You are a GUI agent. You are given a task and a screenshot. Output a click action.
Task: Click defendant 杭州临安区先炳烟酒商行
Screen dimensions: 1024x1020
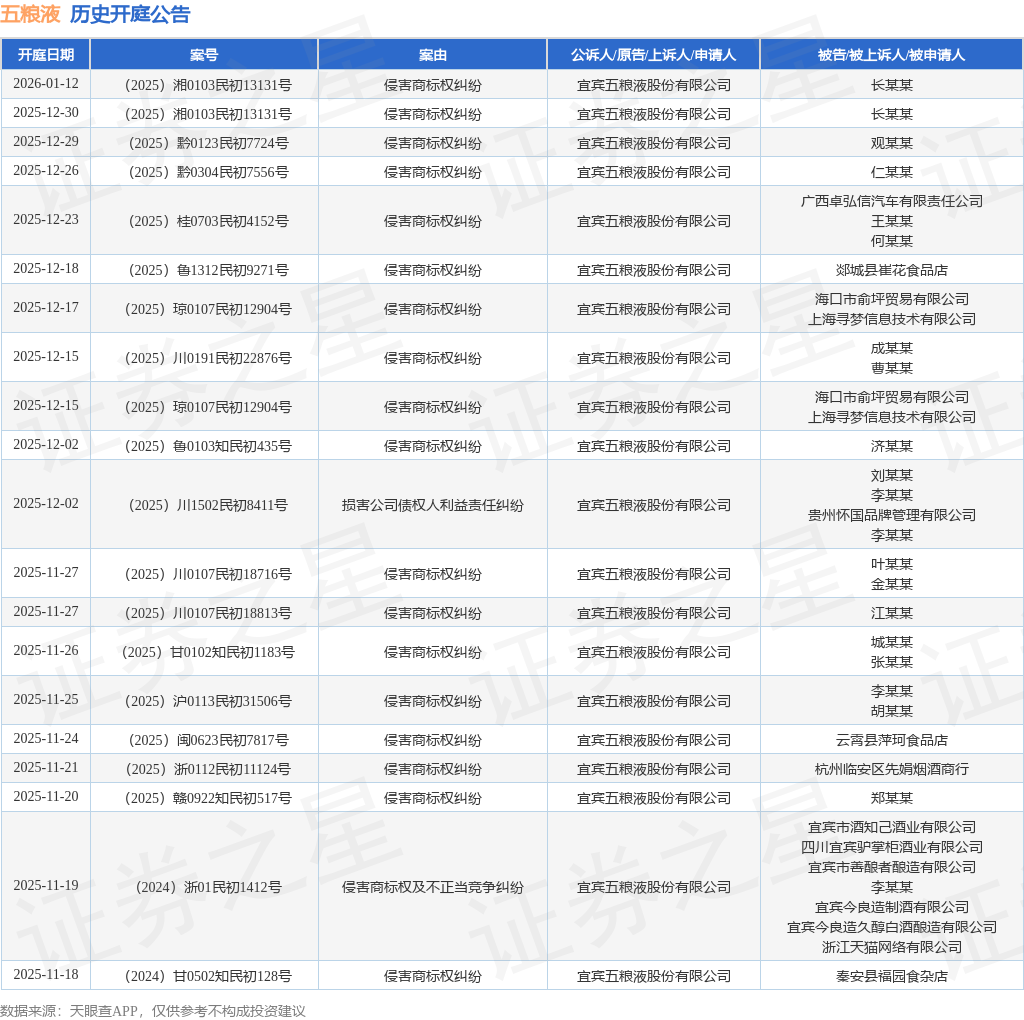click(891, 770)
